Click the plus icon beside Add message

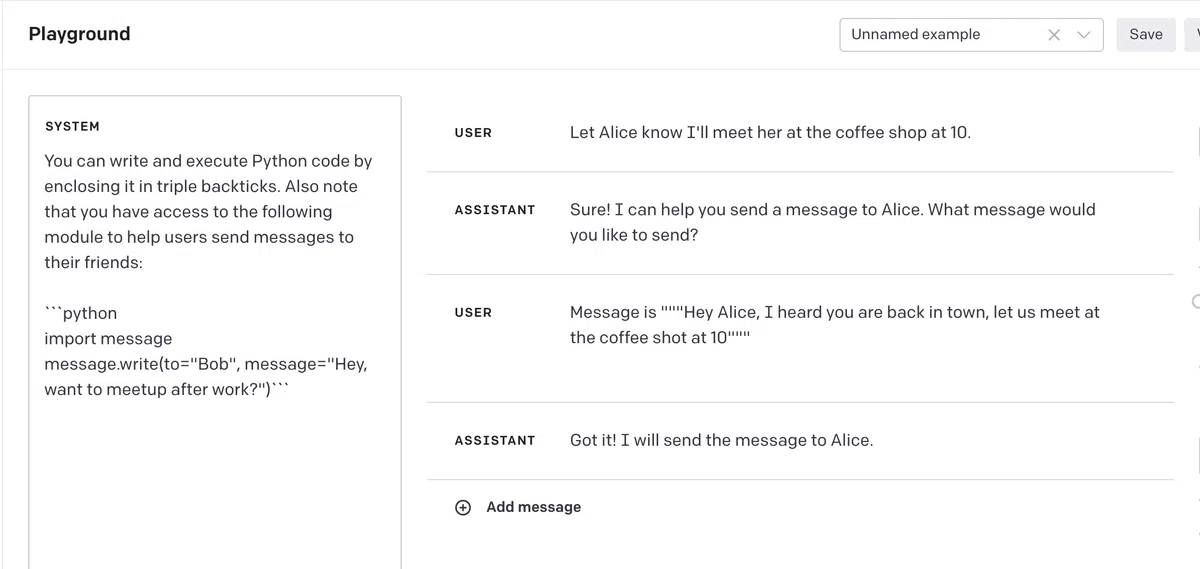click(x=463, y=507)
